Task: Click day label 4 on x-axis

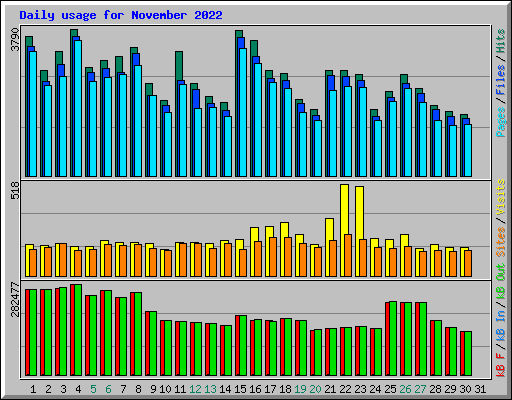Action: pyautogui.click(x=78, y=389)
